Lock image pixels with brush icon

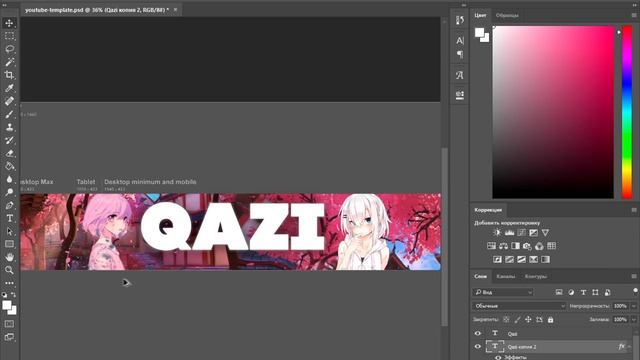coord(517,320)
